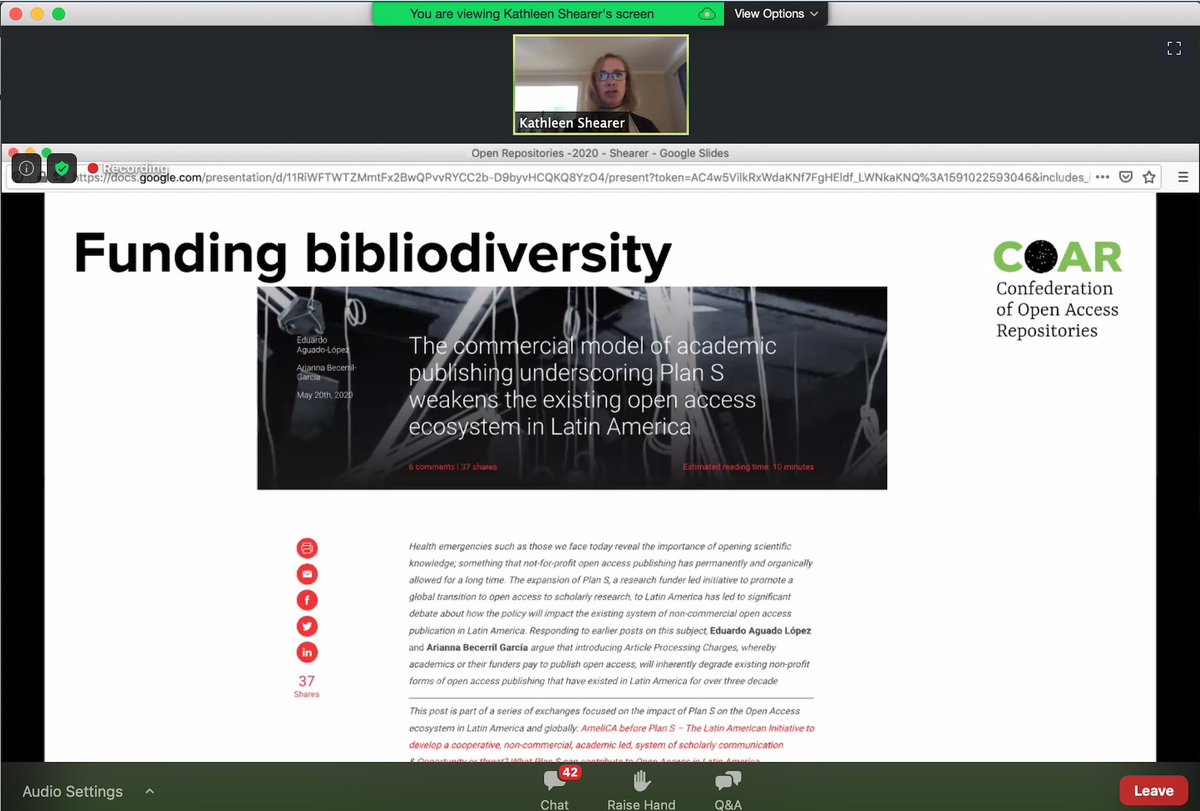The width and height of the screenshot is (1200, 811).
Task: Select Kathleen Shearer's video thumbnail
Action: [601, 85]
